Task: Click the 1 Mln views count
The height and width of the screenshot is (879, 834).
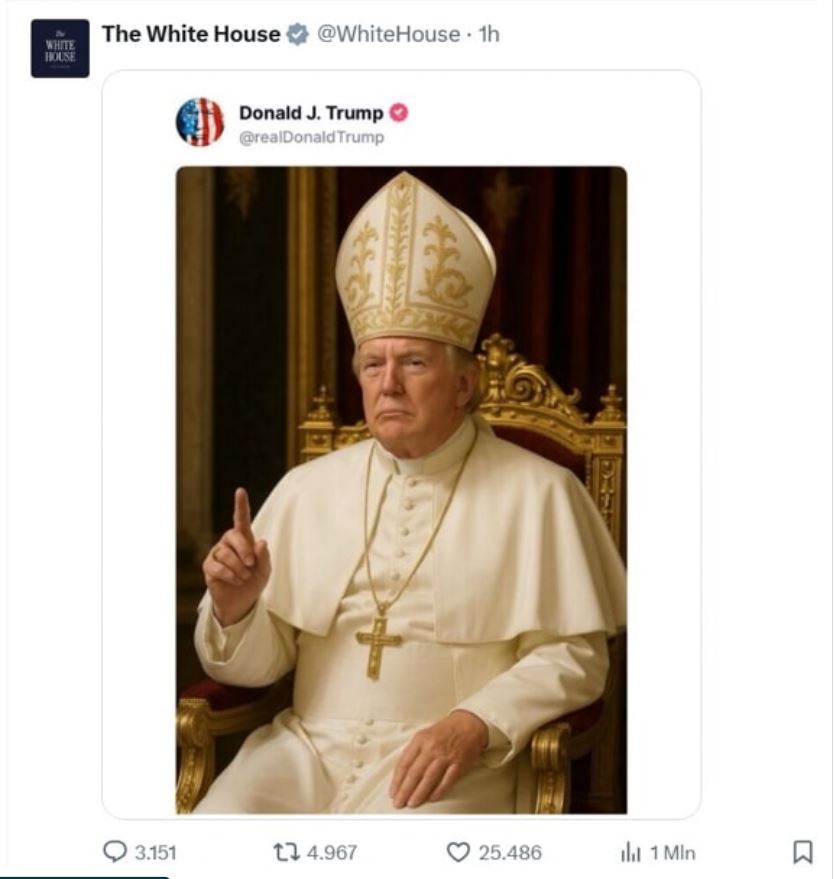Action: (672, 853)
